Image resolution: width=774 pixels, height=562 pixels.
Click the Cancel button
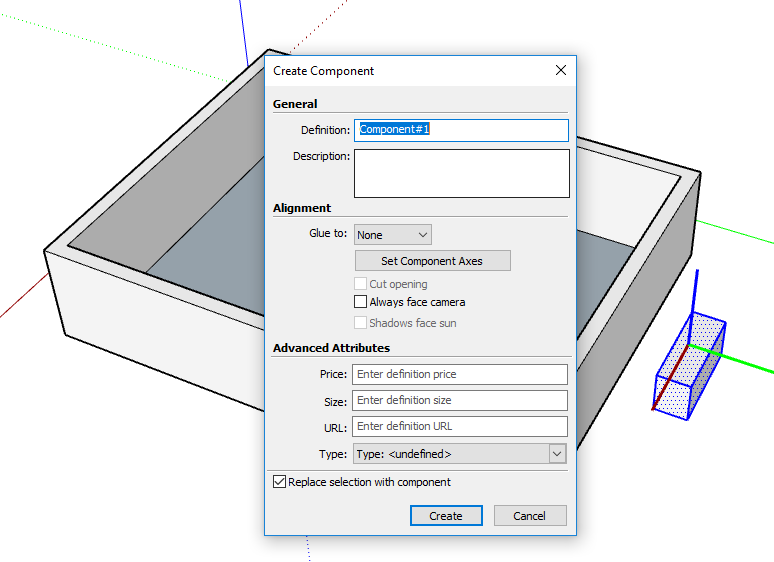coord(530,516)
